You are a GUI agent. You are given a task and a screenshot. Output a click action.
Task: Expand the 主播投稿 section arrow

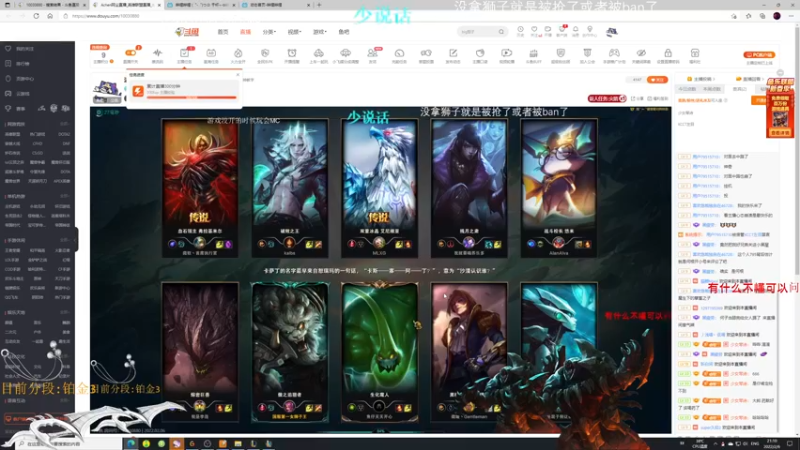(713, 79)
